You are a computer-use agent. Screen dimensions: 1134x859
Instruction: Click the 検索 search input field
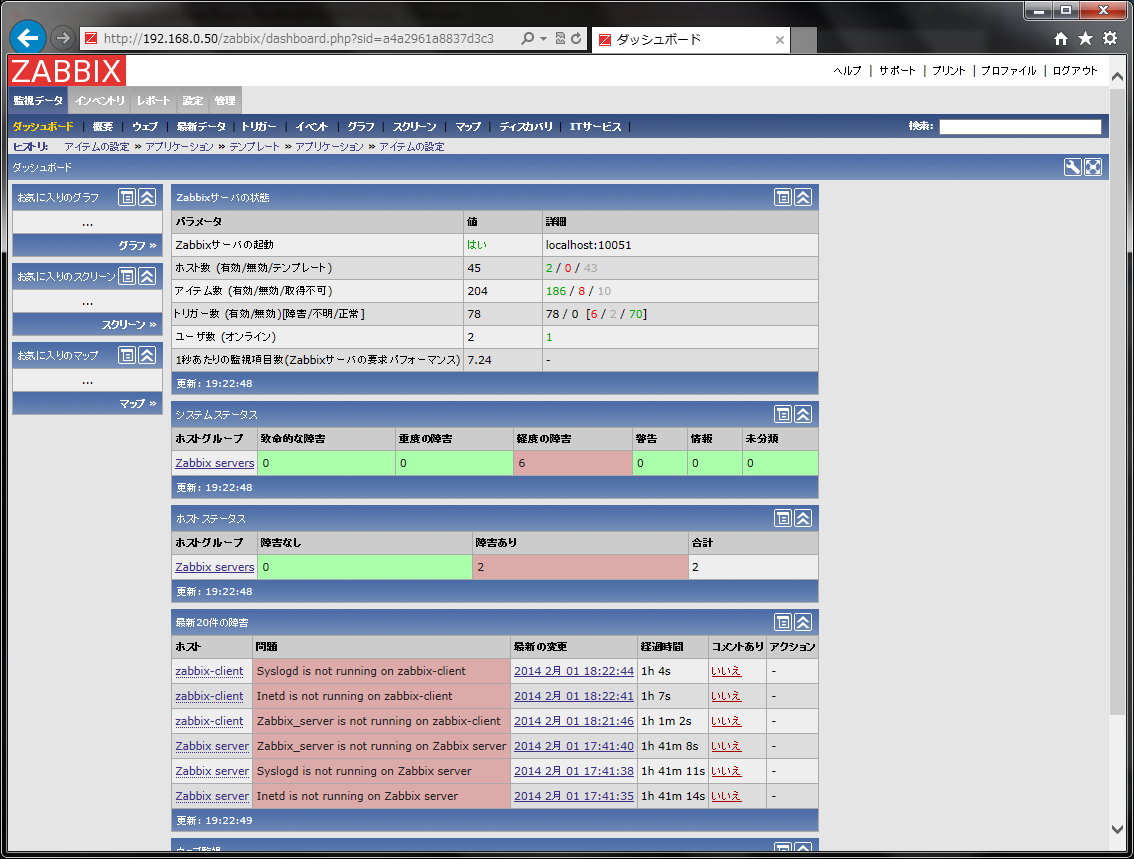[1020, 127]
